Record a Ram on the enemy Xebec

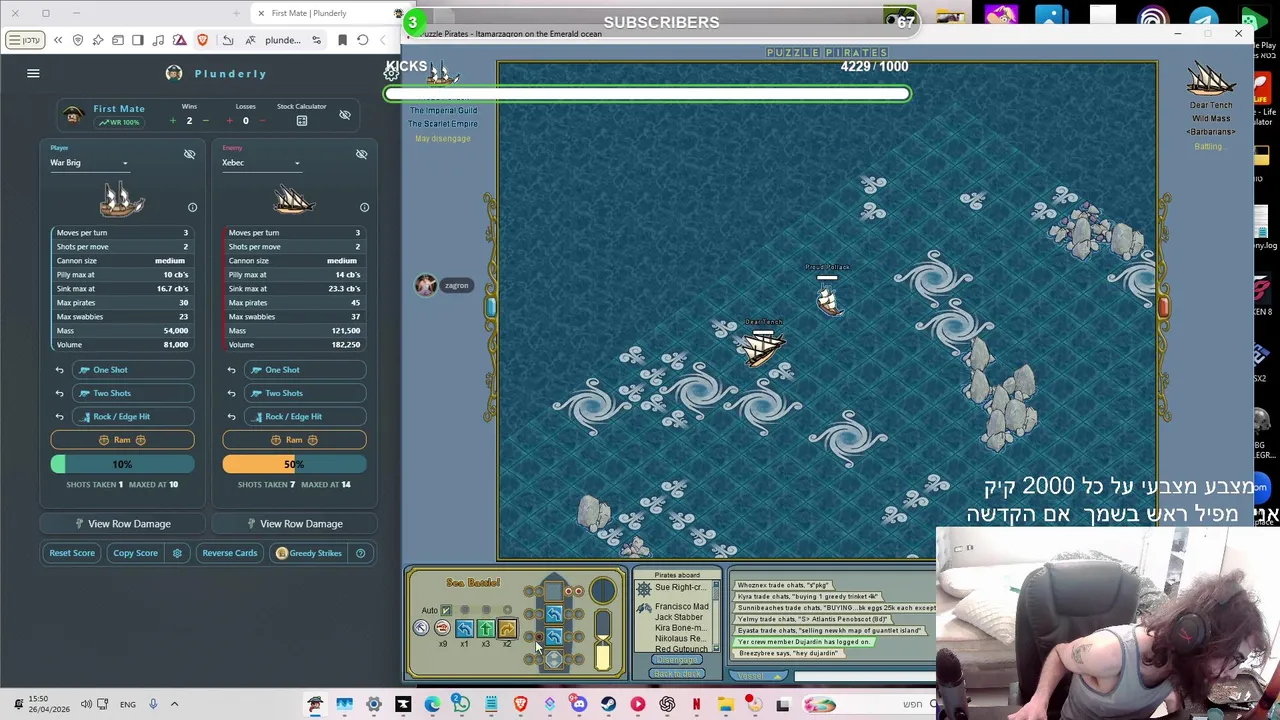294,440
